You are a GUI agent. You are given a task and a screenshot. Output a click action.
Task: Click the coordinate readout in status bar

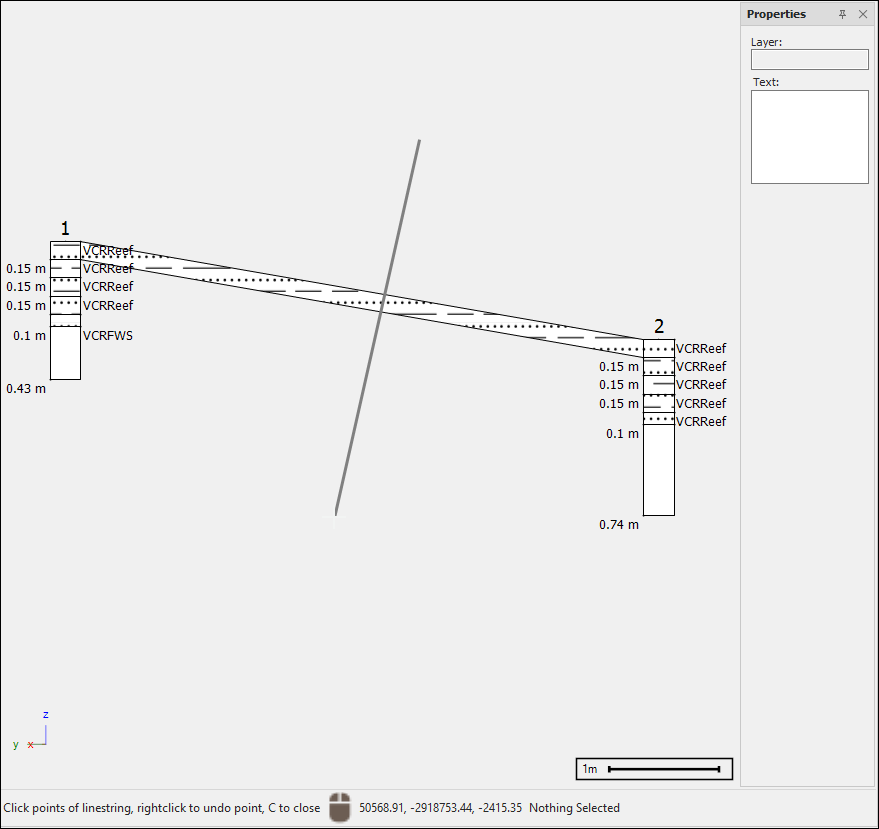click(x=440, y=808)
